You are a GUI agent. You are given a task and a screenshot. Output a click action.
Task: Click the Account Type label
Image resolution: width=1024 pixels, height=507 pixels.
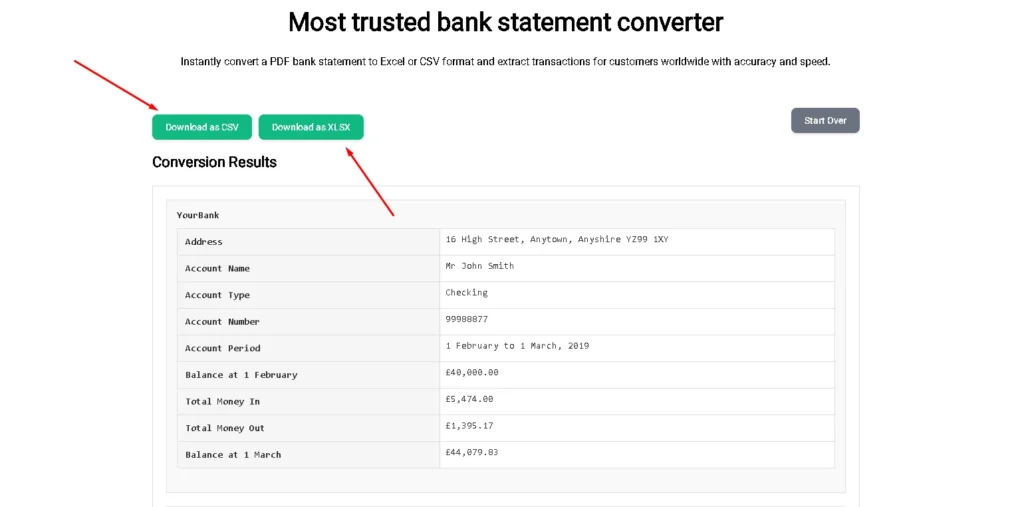coord(217,295)
